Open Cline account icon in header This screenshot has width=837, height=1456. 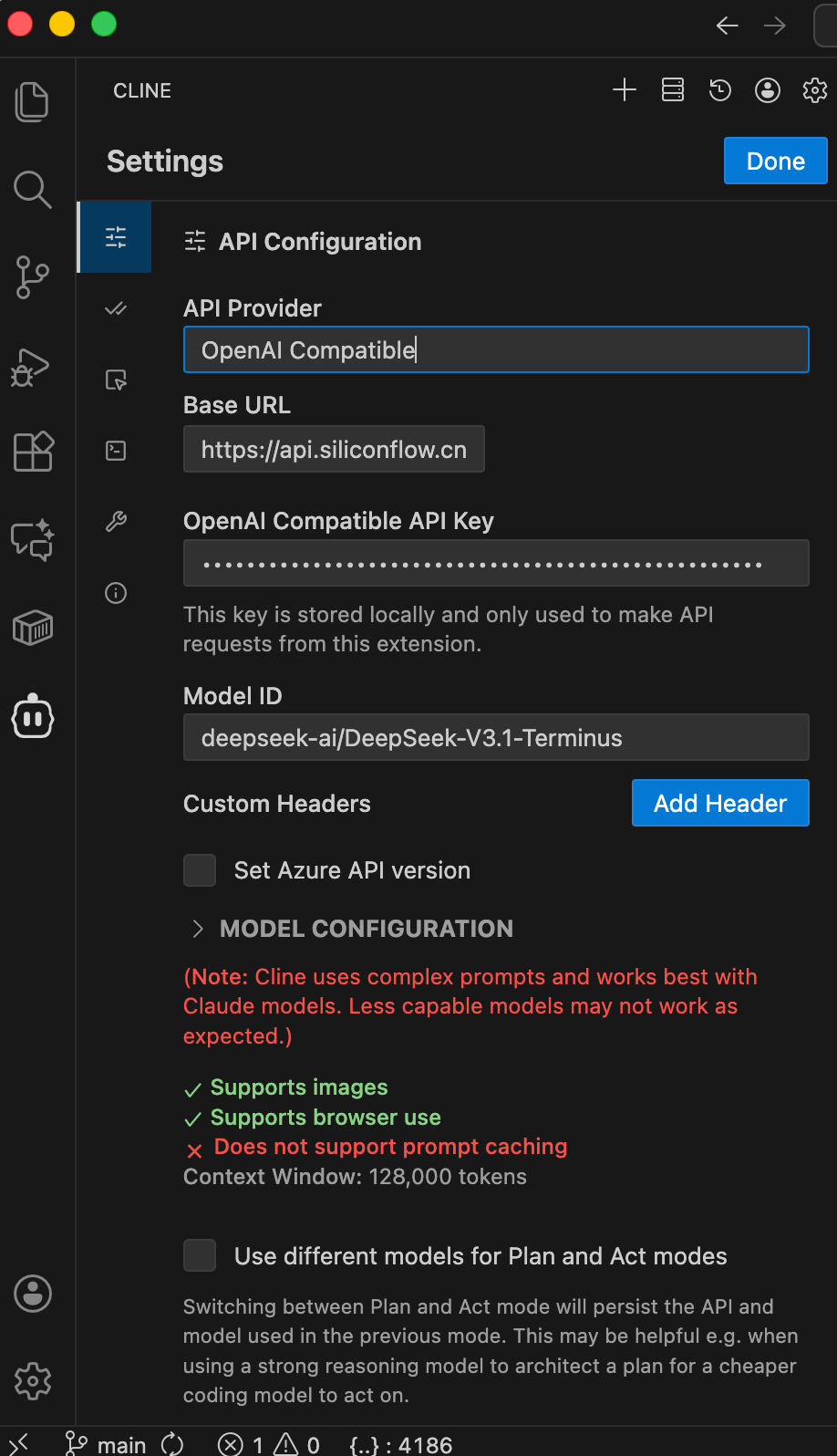(x=768, y=89)
